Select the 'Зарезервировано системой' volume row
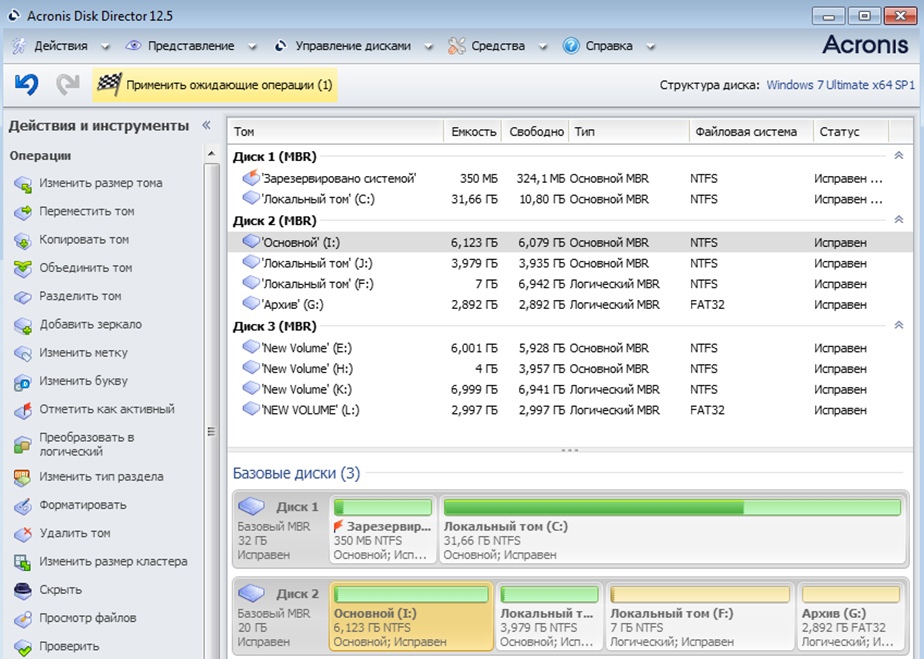The height and width of the screenshot is (659, 924). (569, 178)
